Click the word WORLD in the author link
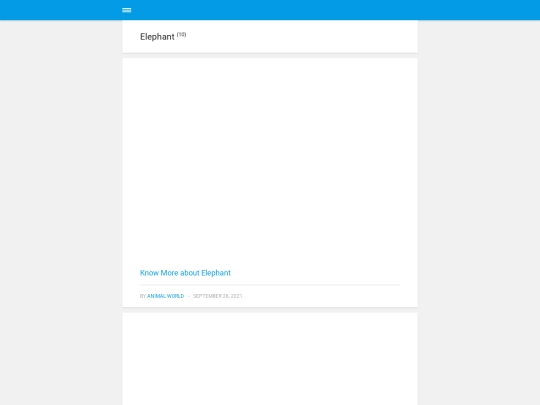The image size is (540, 405). [x=175, y=296]
